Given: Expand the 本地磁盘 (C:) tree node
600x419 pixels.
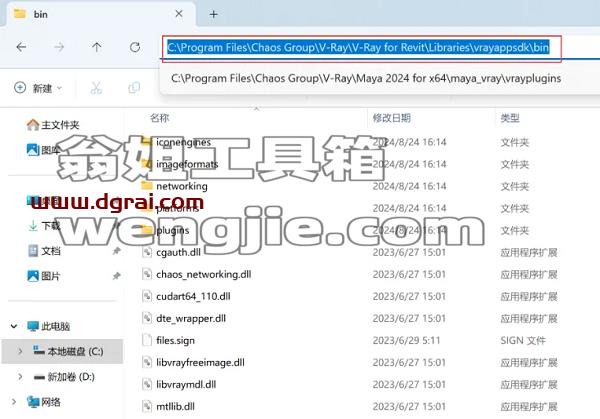Looking at the screenshot, I should (20, 351).
